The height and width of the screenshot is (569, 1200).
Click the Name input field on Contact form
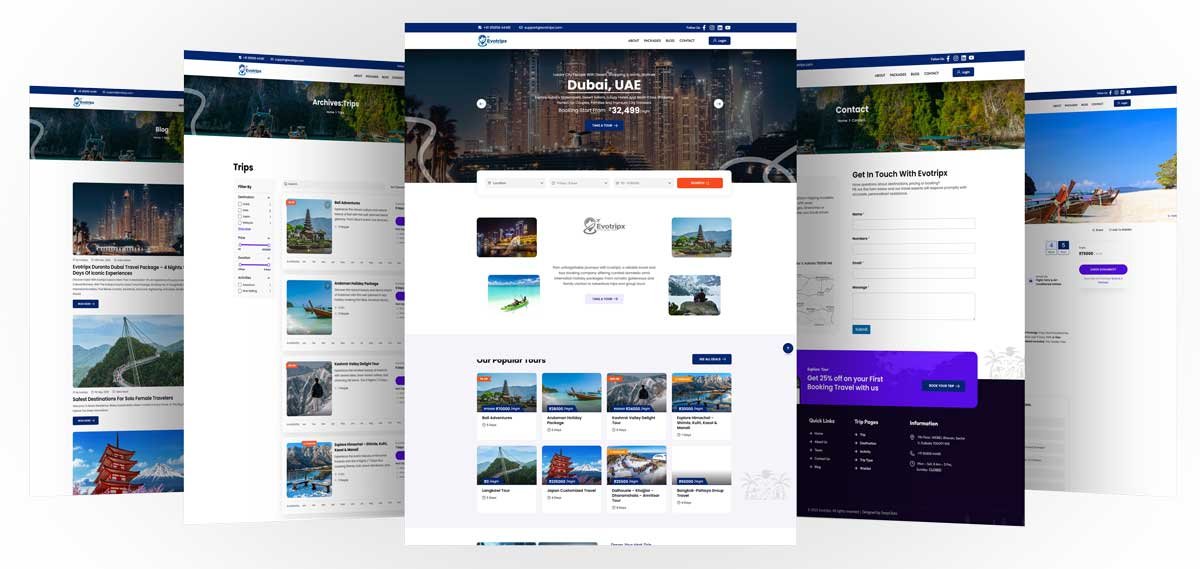(x=913, y=224)
